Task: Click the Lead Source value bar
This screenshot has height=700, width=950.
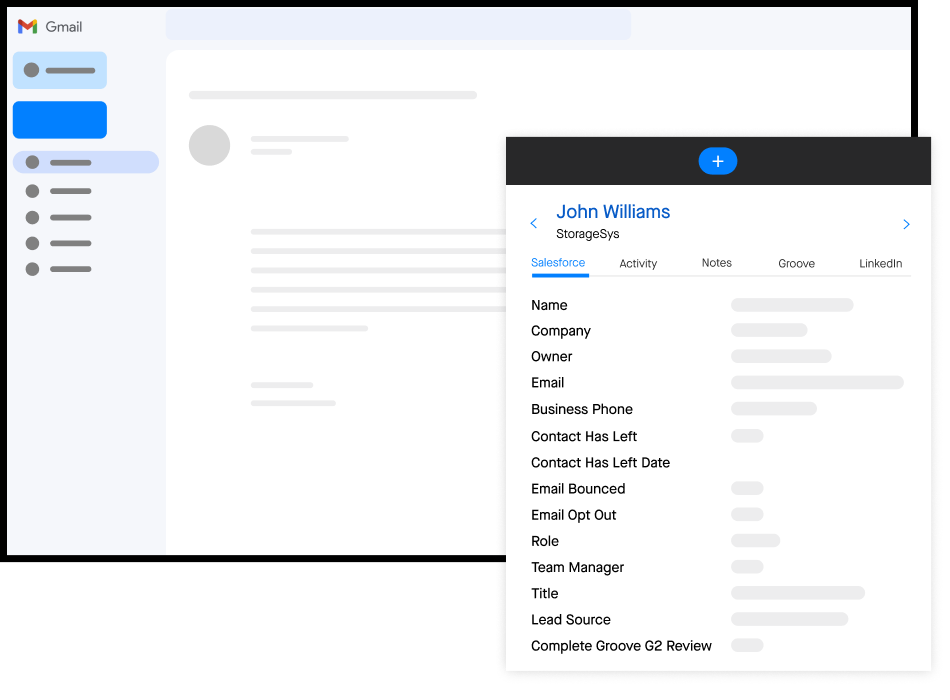Action: click(x=789, y=619)
